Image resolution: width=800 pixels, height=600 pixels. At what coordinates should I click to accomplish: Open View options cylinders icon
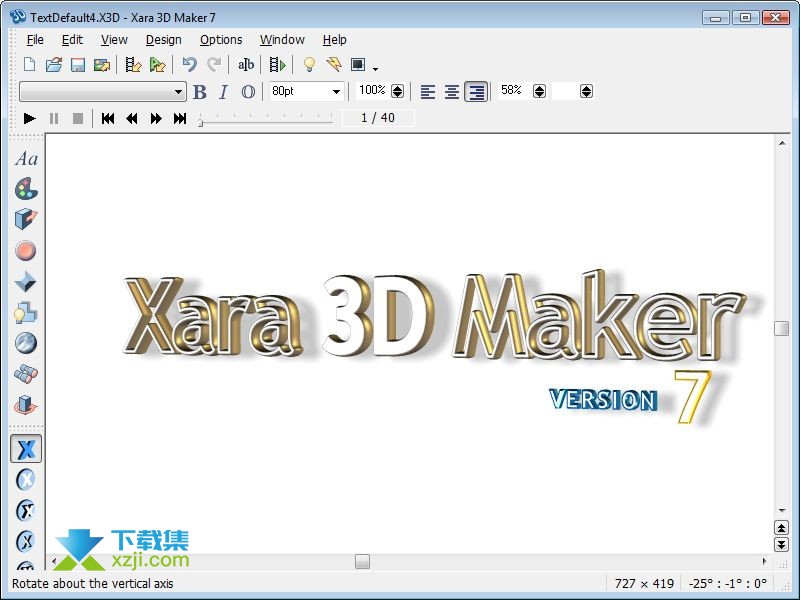[26, 374]
